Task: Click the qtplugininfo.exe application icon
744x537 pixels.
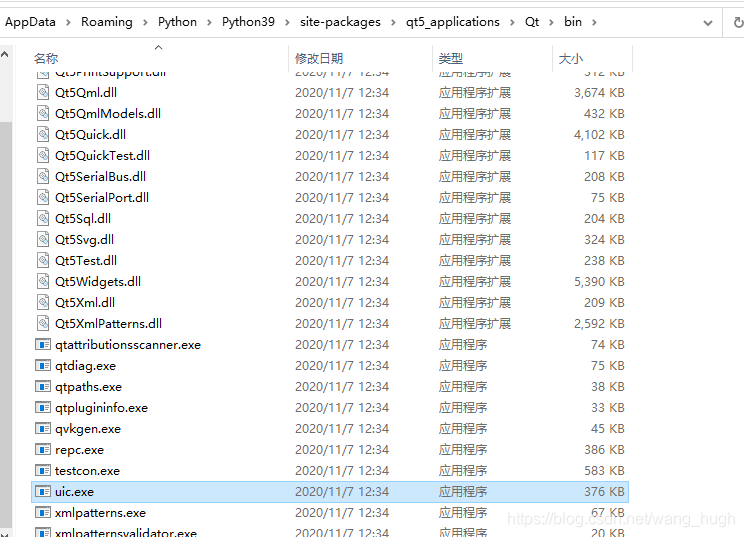Action: point(43,407)
